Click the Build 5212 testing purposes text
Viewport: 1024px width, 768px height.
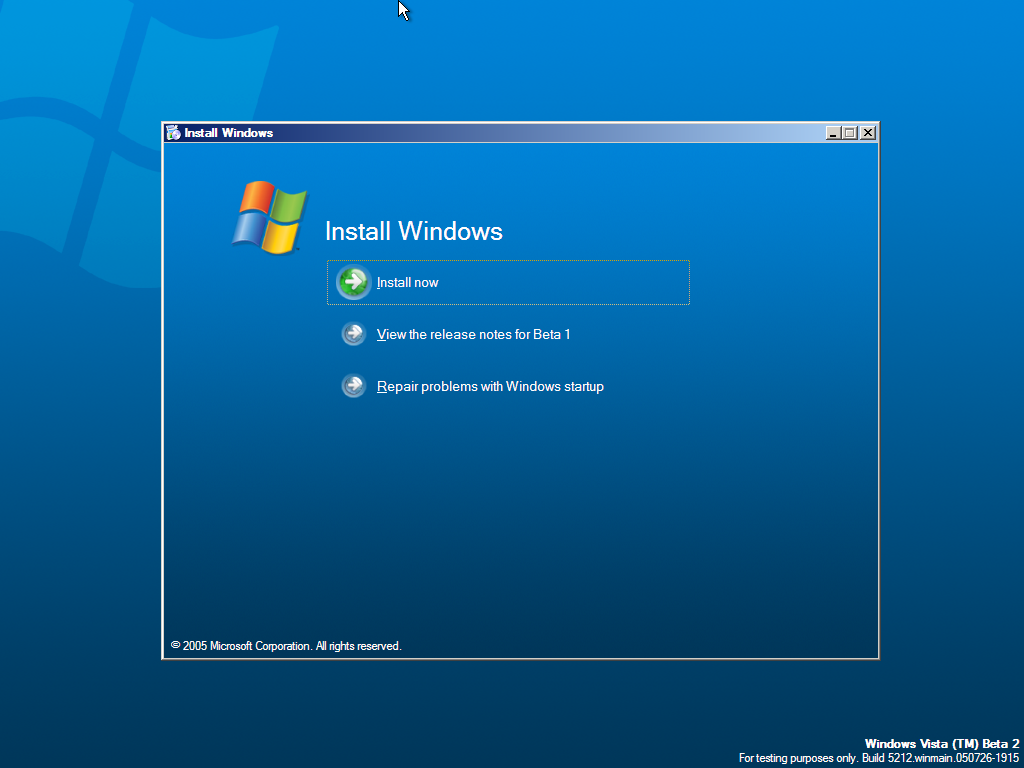click(x=879, y=758)
